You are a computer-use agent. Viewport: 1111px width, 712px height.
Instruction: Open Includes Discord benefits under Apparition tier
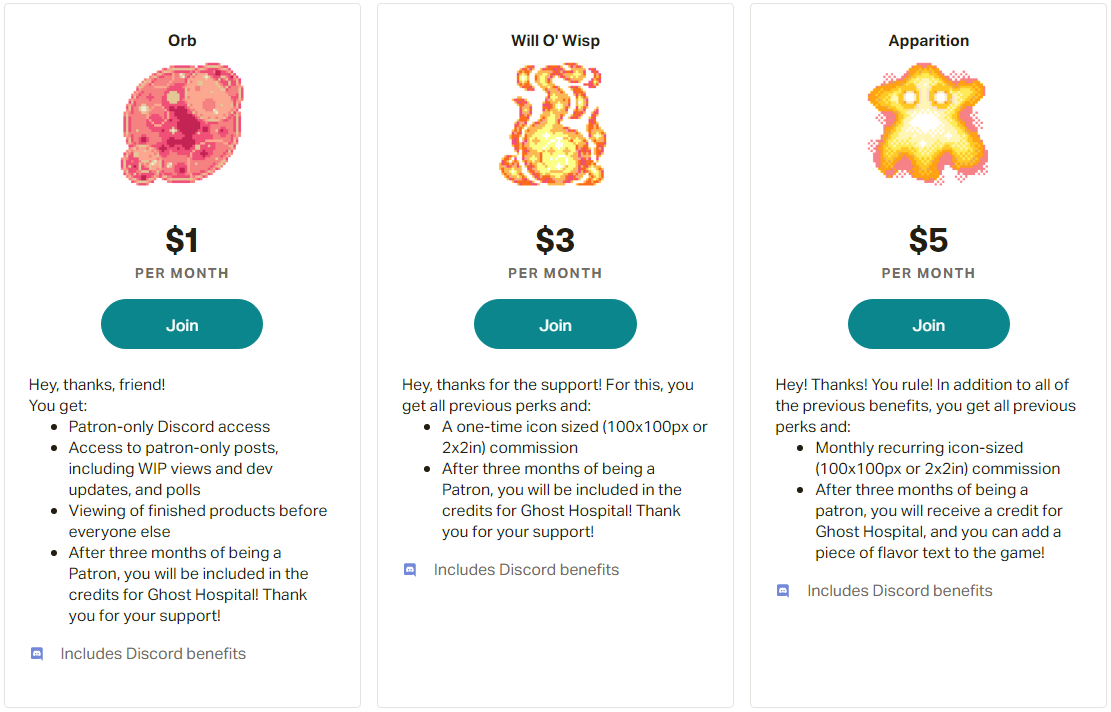pyautogui.click(x=899, y=590)
